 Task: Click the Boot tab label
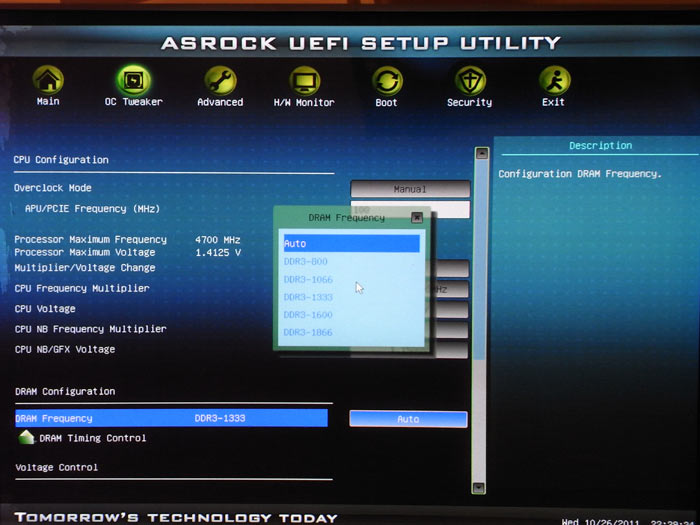[x=387, y=103]
